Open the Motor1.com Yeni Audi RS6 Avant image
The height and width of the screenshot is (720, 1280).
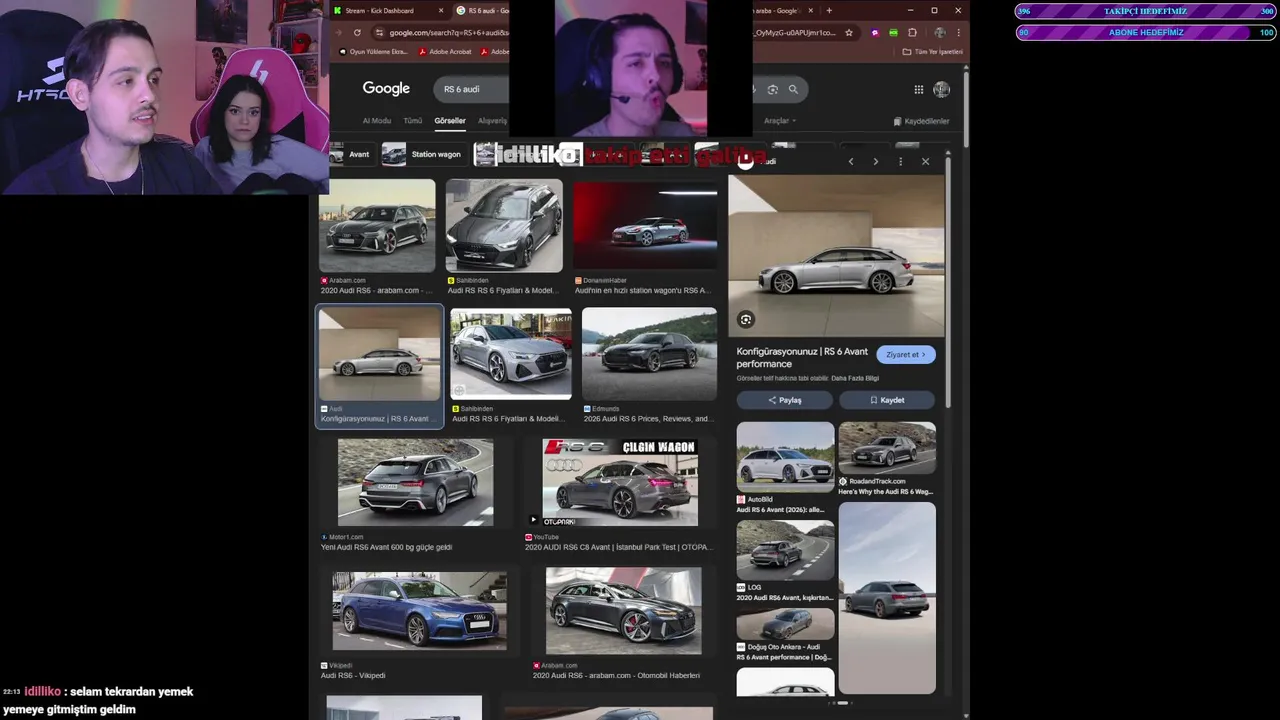coord(415,482)
